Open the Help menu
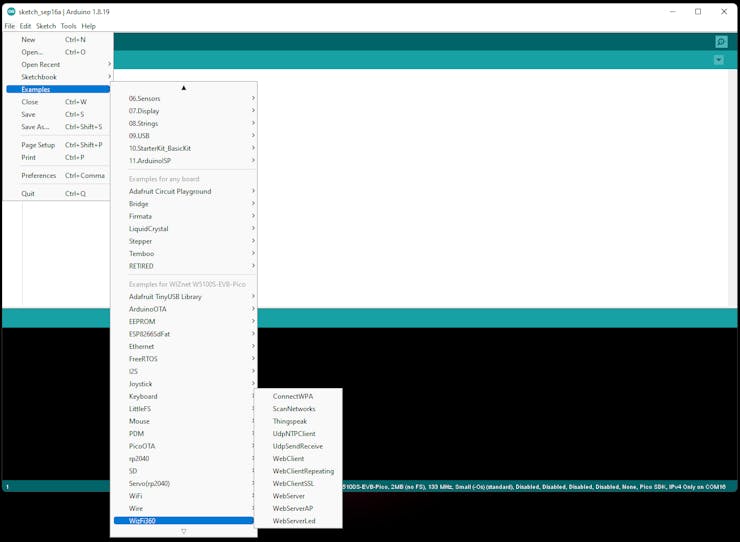 point(89,26)
